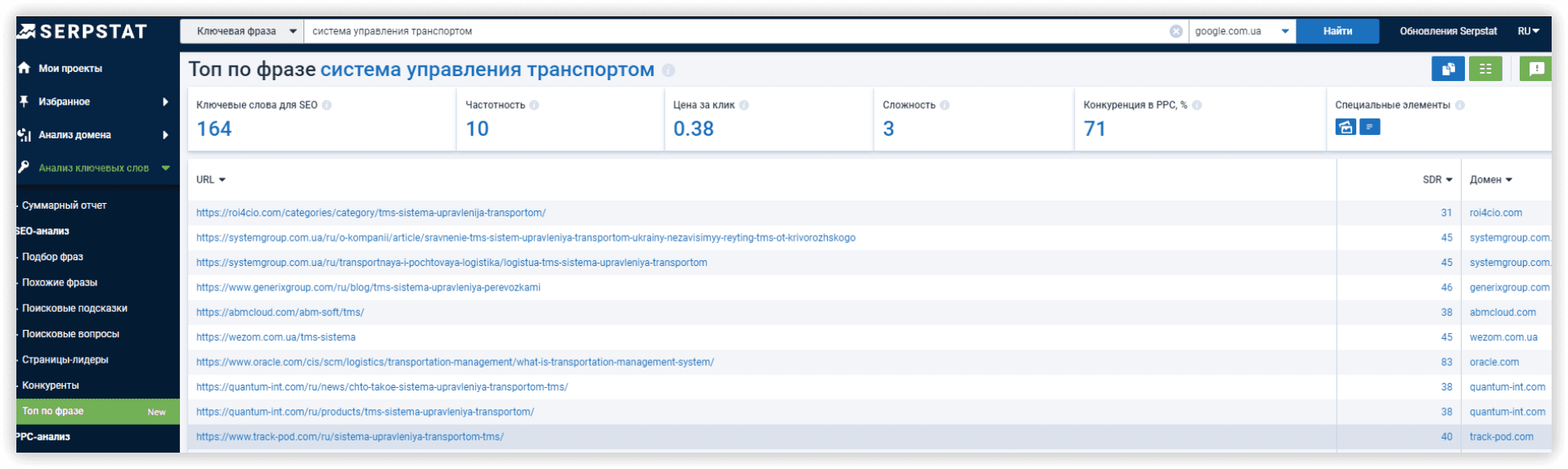Sort by the URL column header
The height and width of the screenshot is (469, 1568).
pyautogui.click(x=211, y=179)
